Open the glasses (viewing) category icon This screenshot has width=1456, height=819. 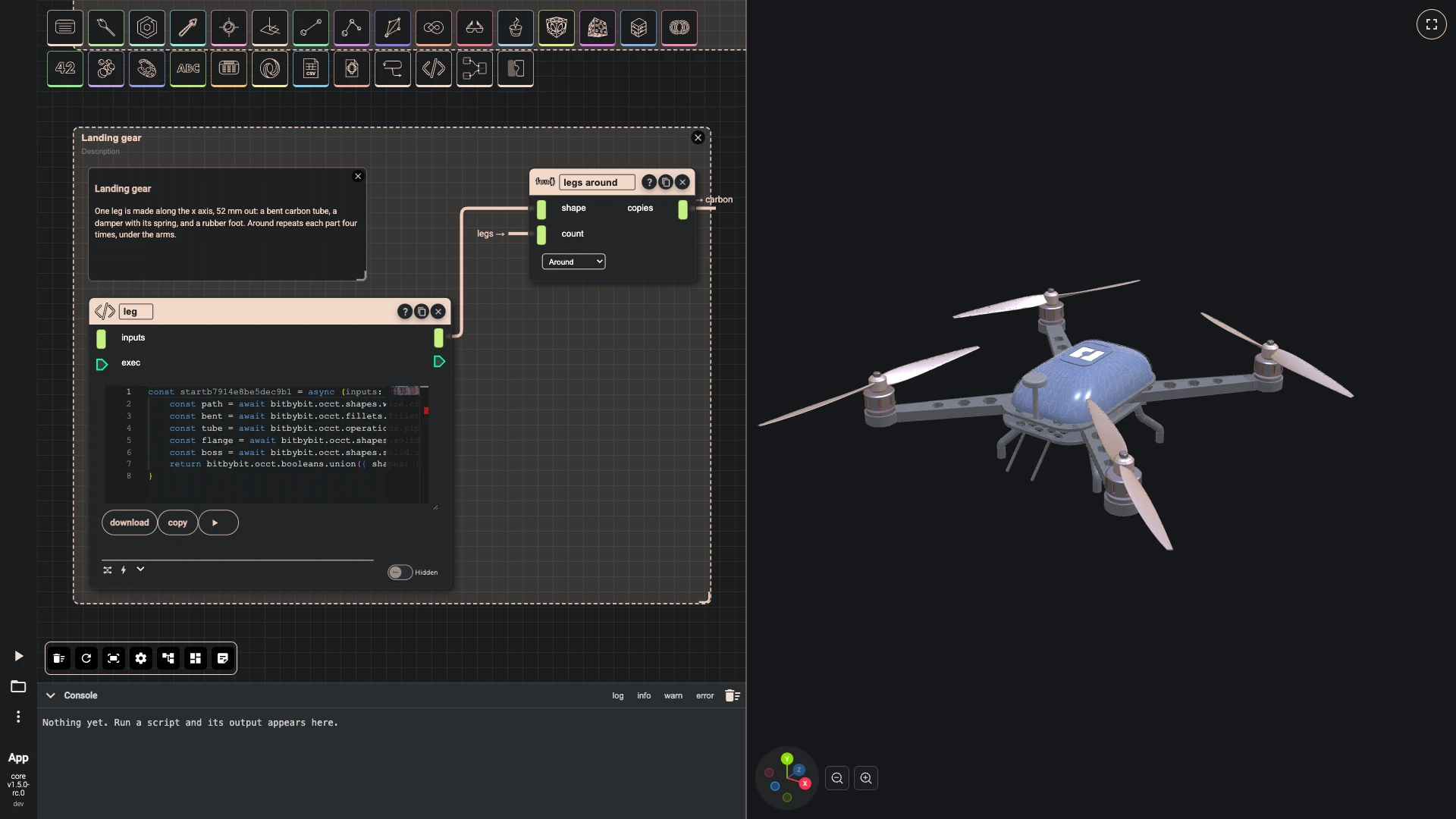pyautogui.click(x=475, y=27)
